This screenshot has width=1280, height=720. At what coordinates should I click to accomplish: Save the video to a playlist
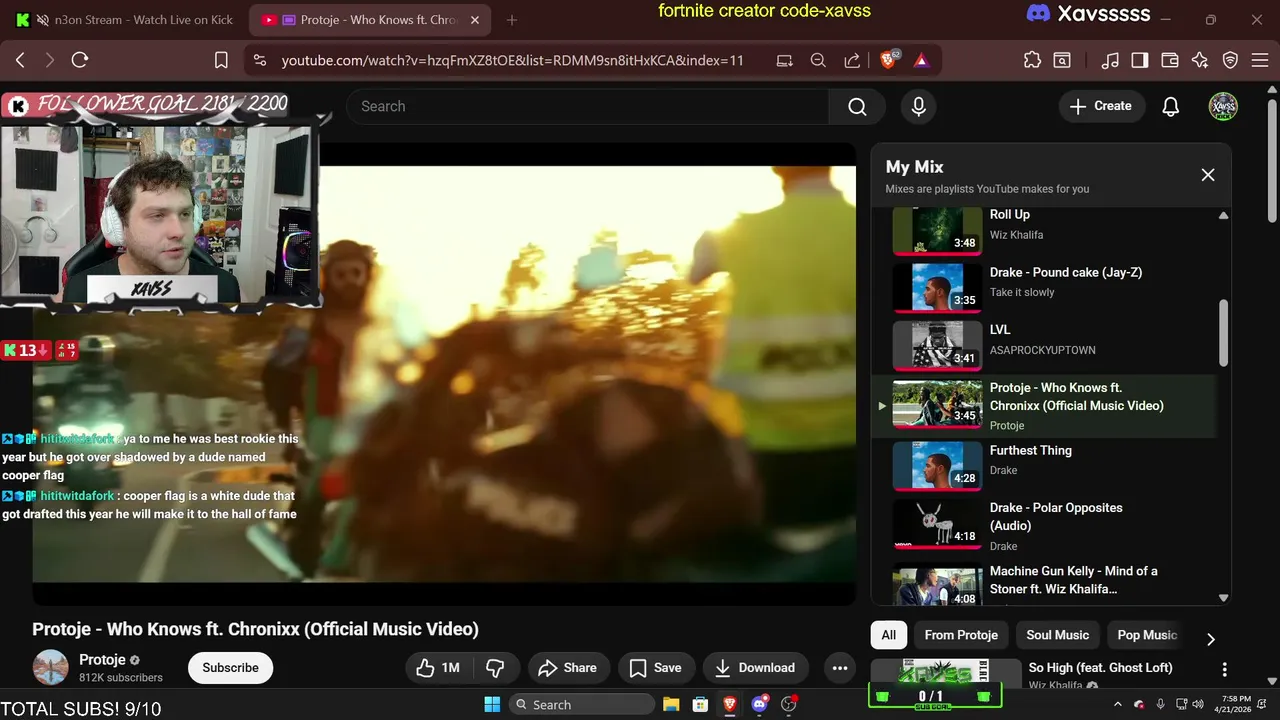(x=656, y=668)
